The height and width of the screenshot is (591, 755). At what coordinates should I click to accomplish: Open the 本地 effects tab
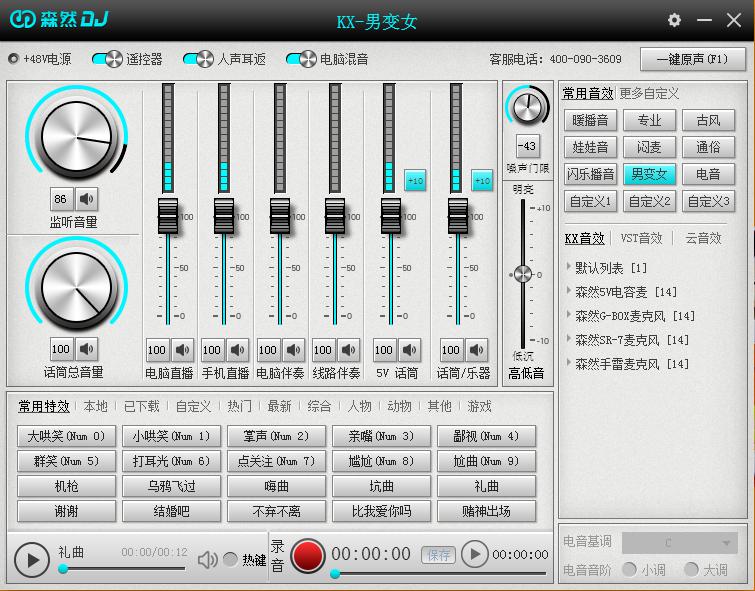tap(95, 406)
